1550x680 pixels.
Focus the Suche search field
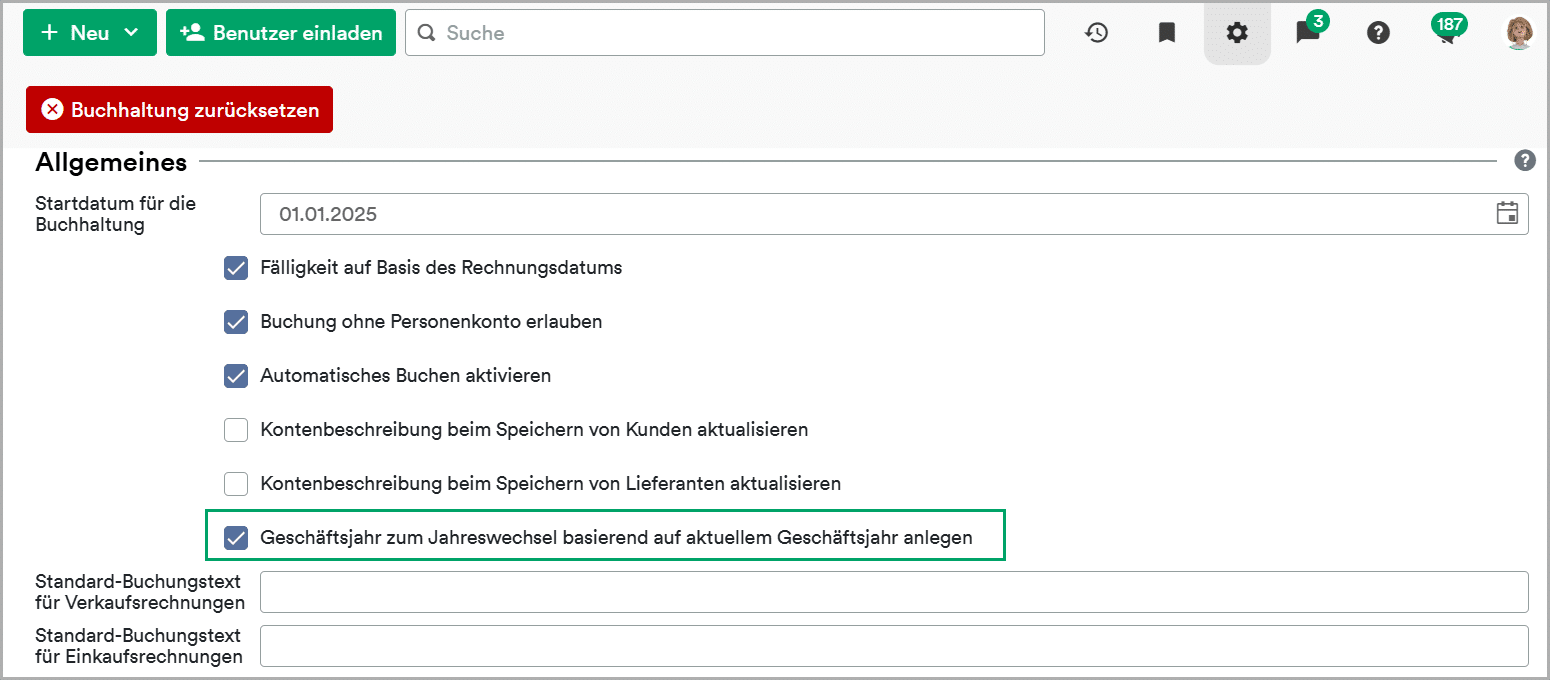(725, 33)
